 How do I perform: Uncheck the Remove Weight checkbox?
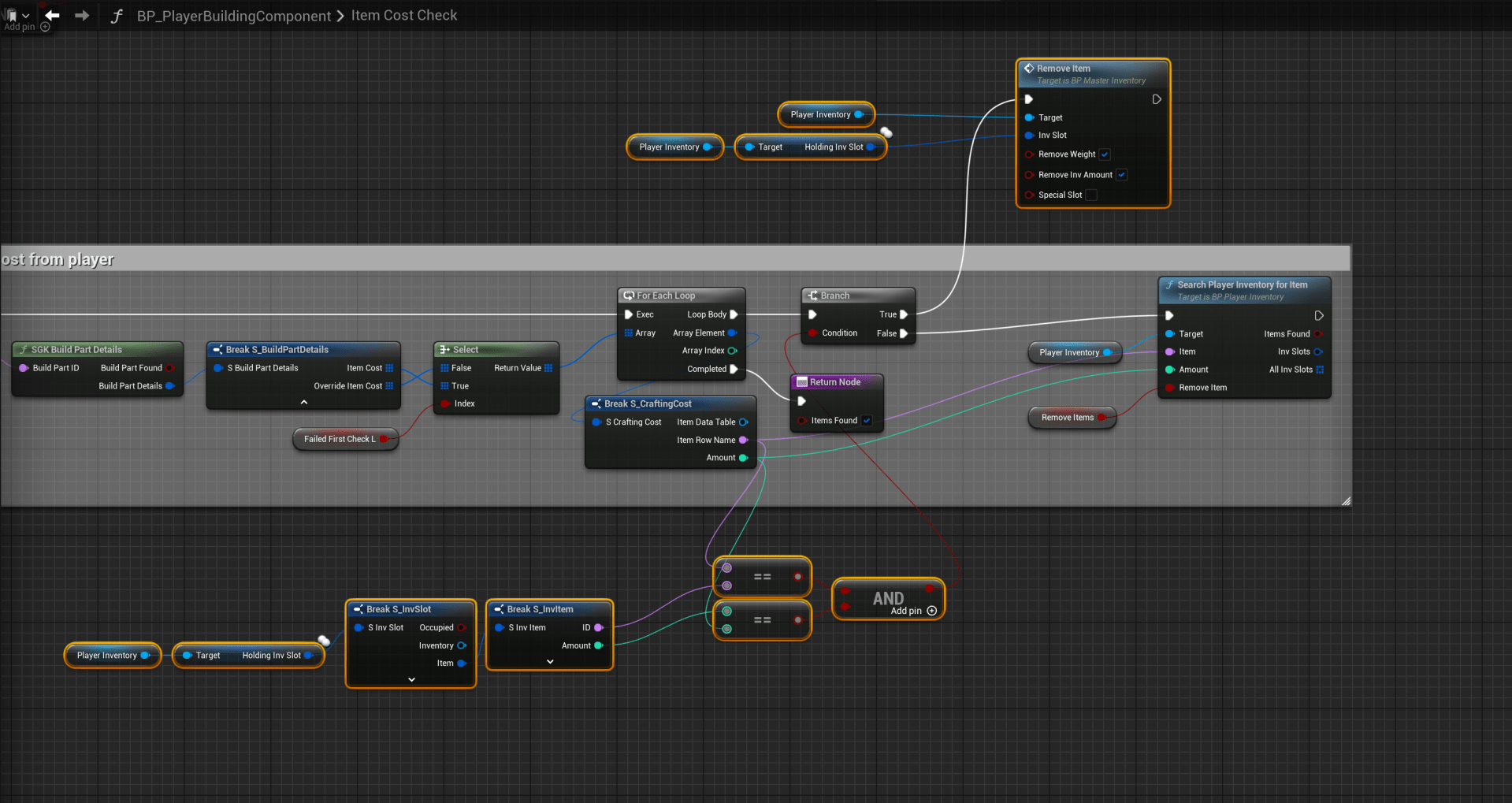1105,154
